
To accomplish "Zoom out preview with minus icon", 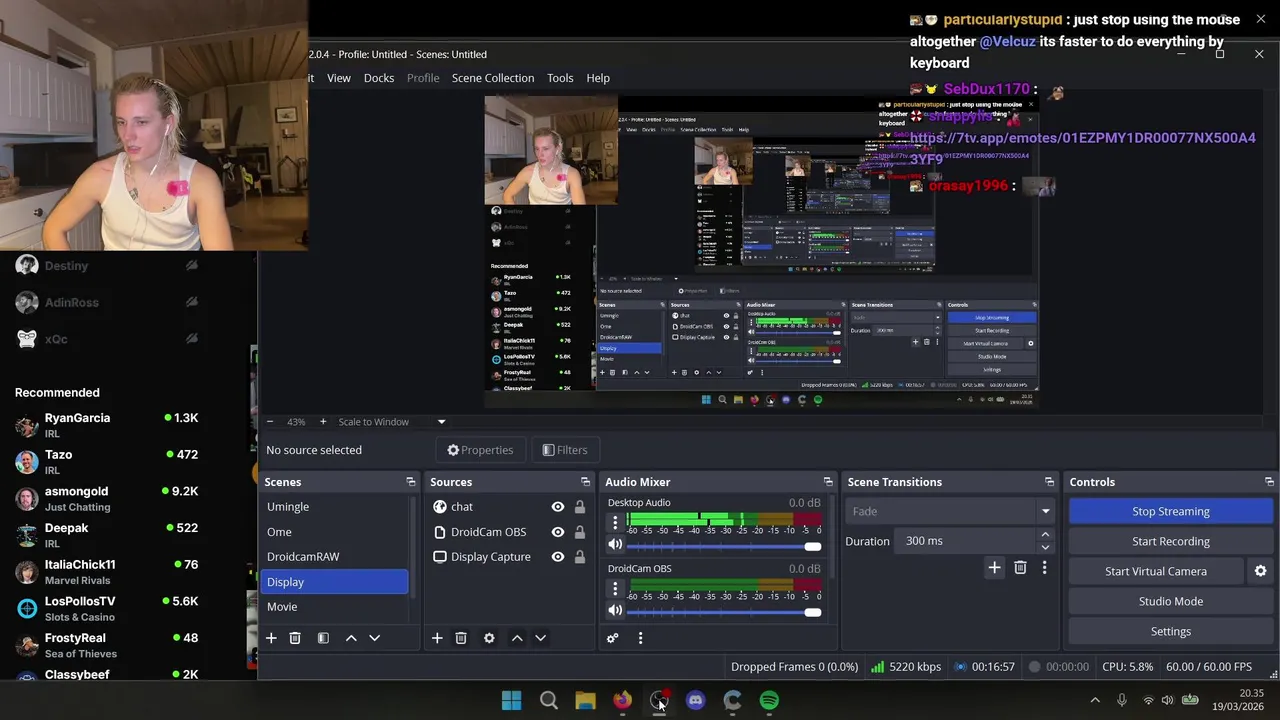I will 269,422.
